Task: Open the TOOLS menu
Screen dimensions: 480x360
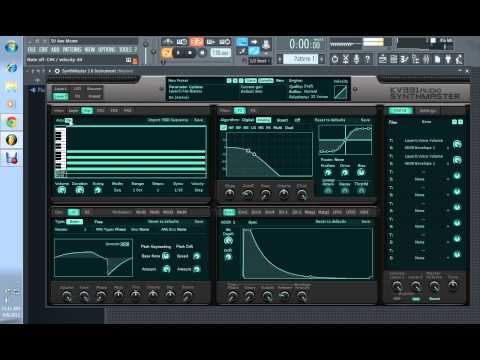Action: click(x=126, y=50)
